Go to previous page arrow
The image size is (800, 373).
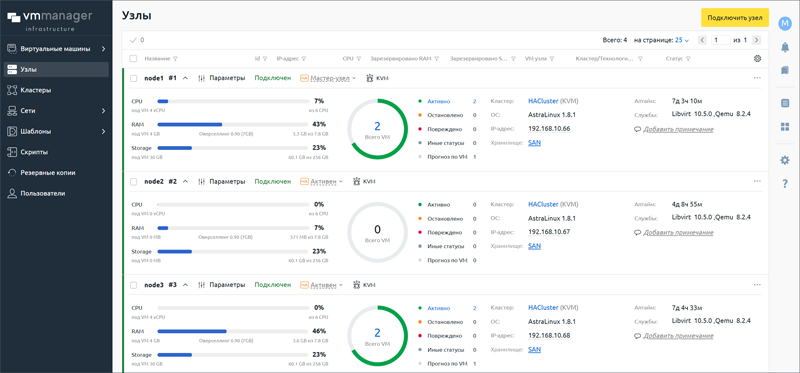coord(702,40)
